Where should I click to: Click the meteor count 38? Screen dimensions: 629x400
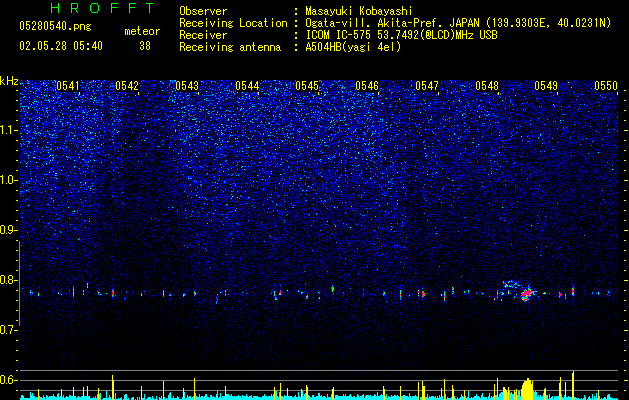click(x=145, y=46)
